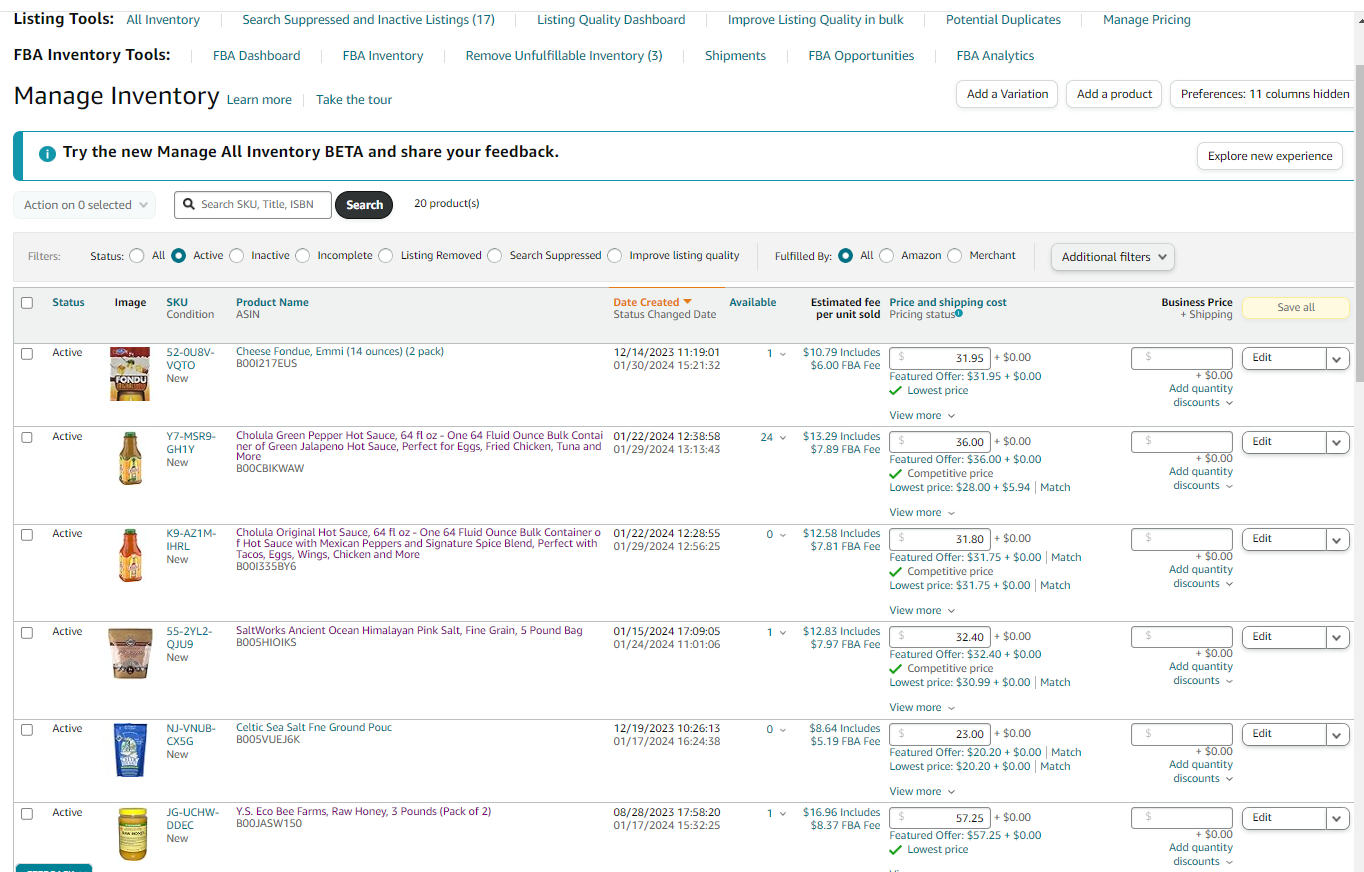Open the Edit dropdown arrow for Cheese Fondue
Viewport: 1364px width, 872px height.
(1338, 358)
